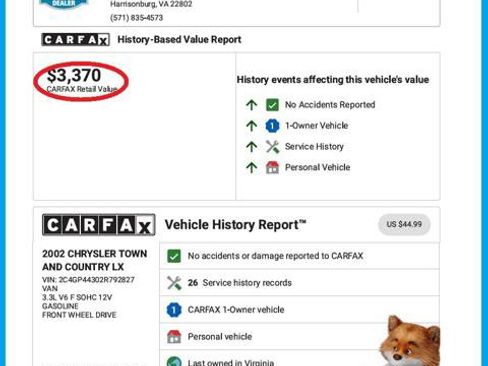The width and height of the screenshot is (488, 366).
Task: Click up arrow next to No Accidents Reported
Action: click(x=252, y=105)
